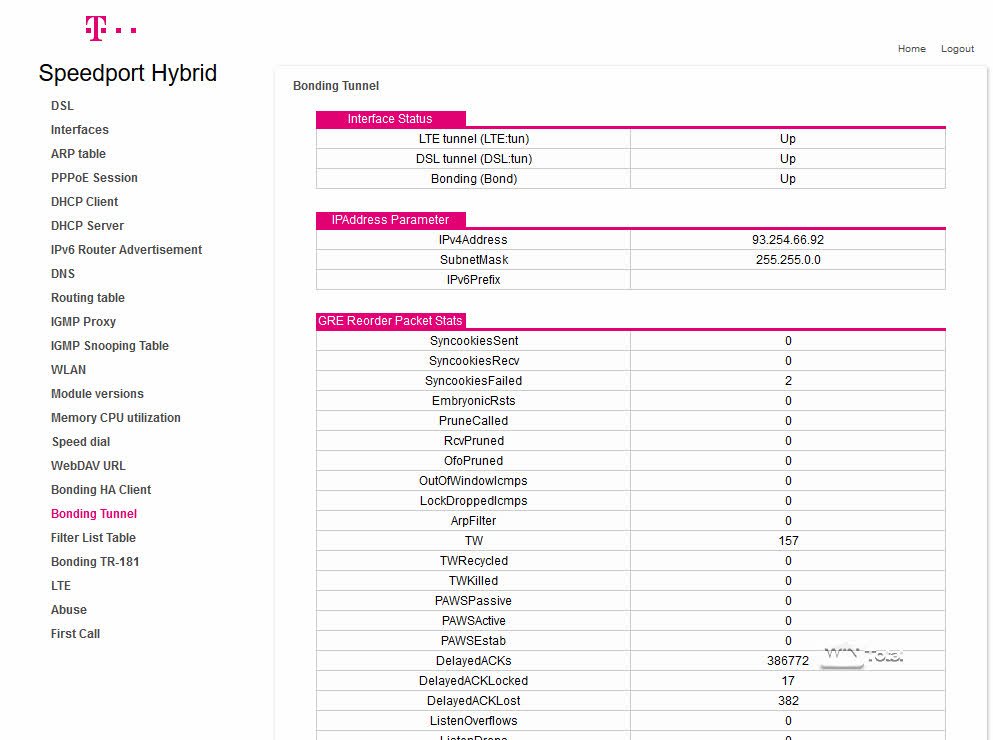Click GRE Reorder Packet Stats header
This screenshot has height=740, width=993.
[391, 321]
